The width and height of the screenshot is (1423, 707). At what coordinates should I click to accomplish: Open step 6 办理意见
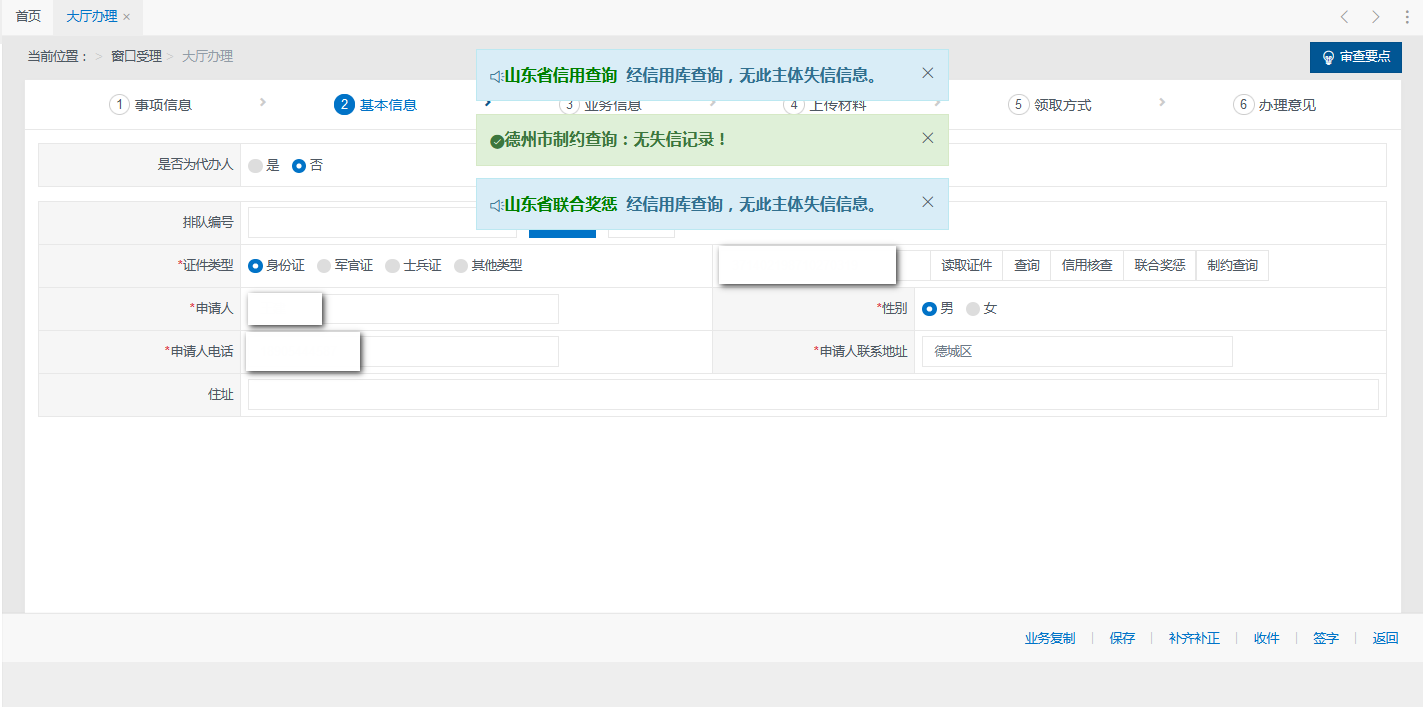(x=1275, y=105)
